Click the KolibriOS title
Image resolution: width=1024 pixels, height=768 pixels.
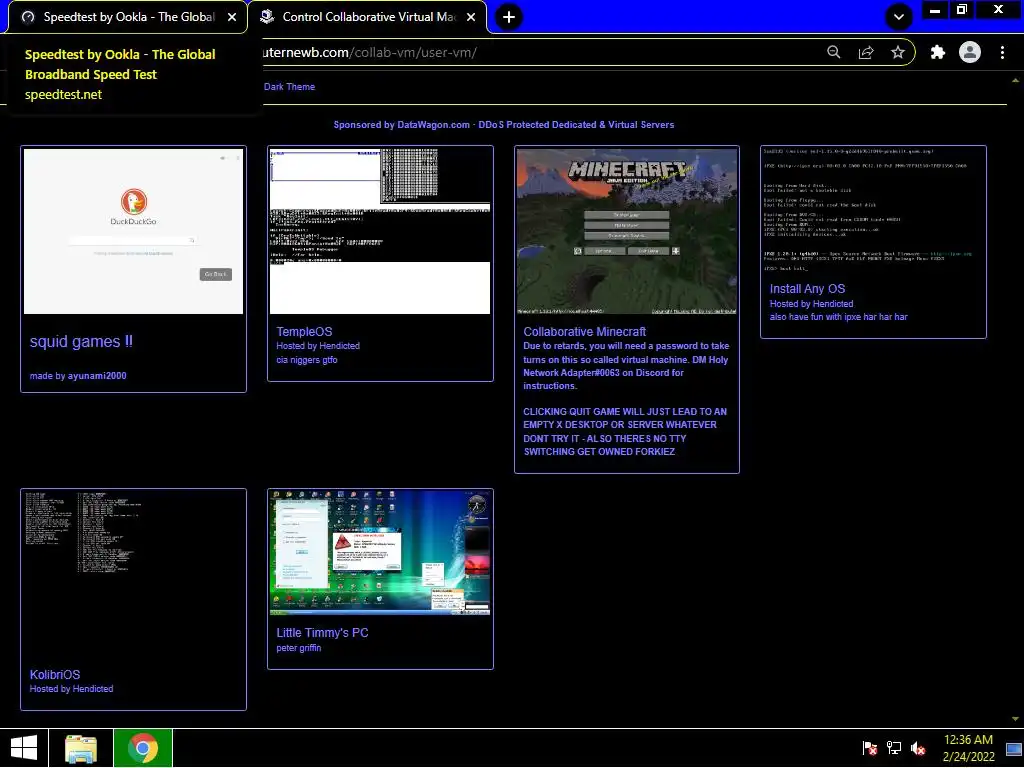click(x=55, y=675)
